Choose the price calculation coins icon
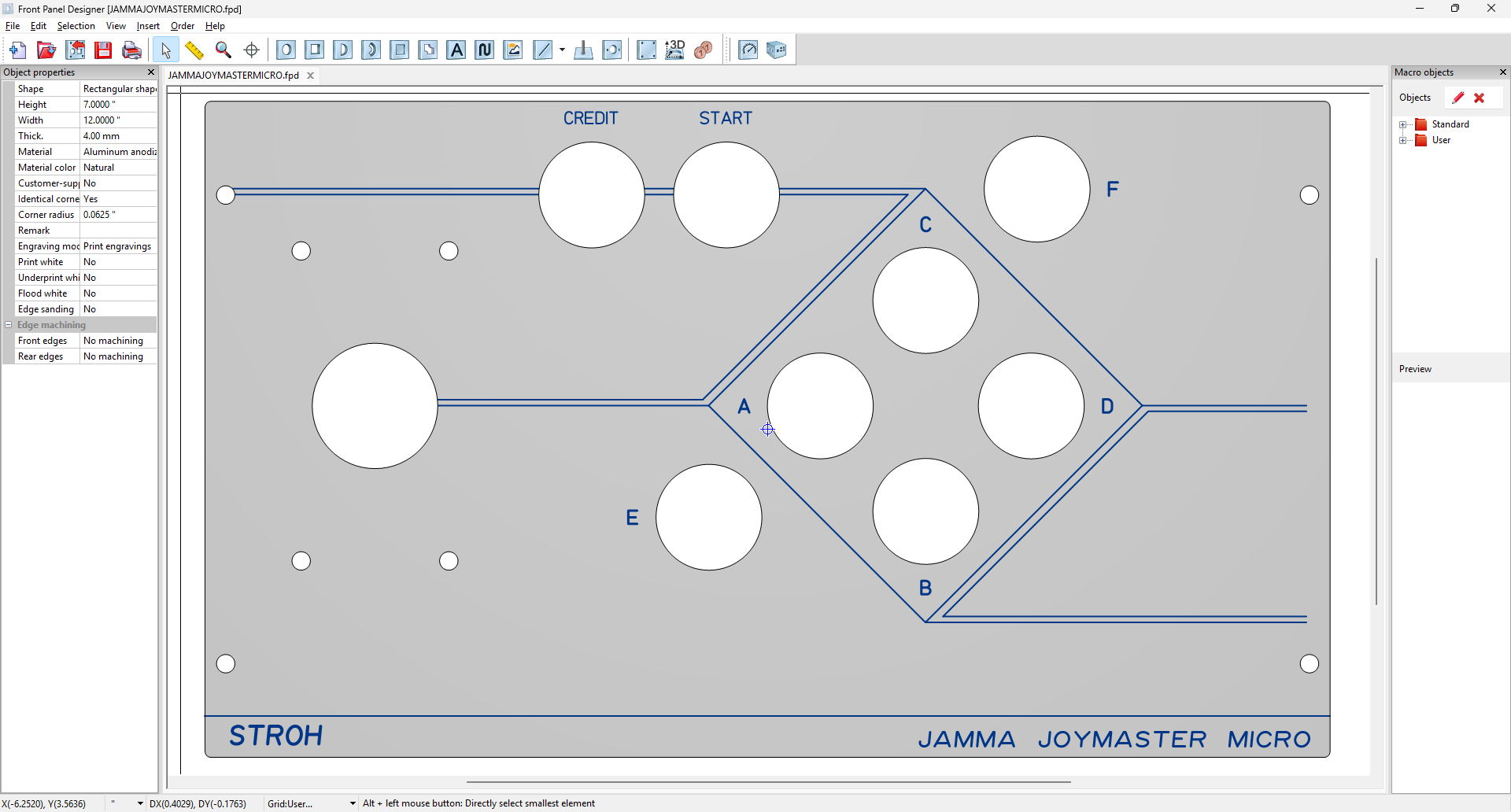Image resolution: width=1511 pixels, height=812 pixels. pos(704,50)
